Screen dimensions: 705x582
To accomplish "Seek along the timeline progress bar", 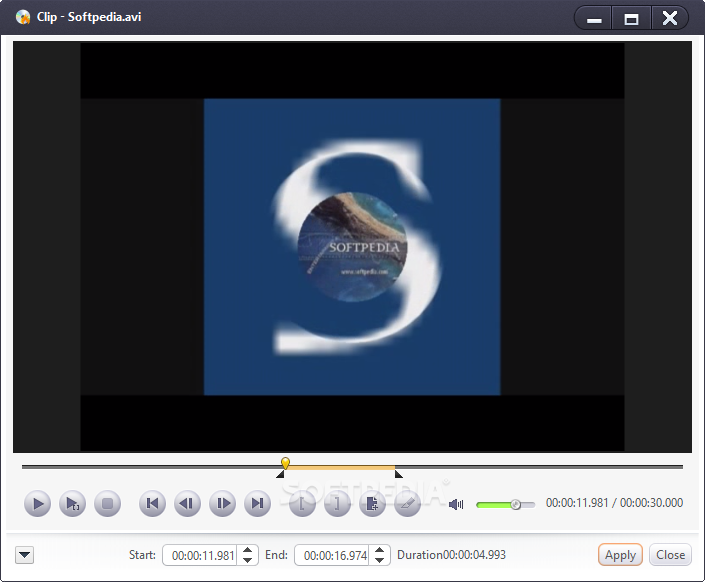I will click(352, 467).
